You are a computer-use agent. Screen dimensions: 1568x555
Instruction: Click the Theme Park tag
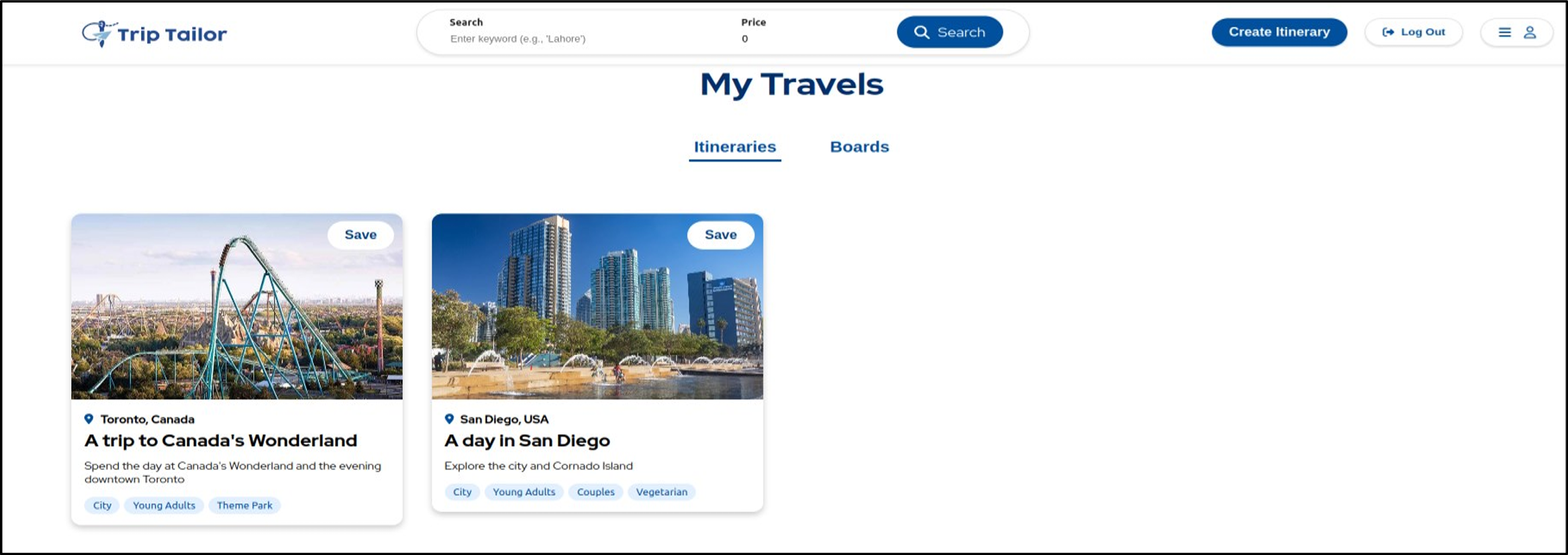pyautogui.click(x=244, y=505)
